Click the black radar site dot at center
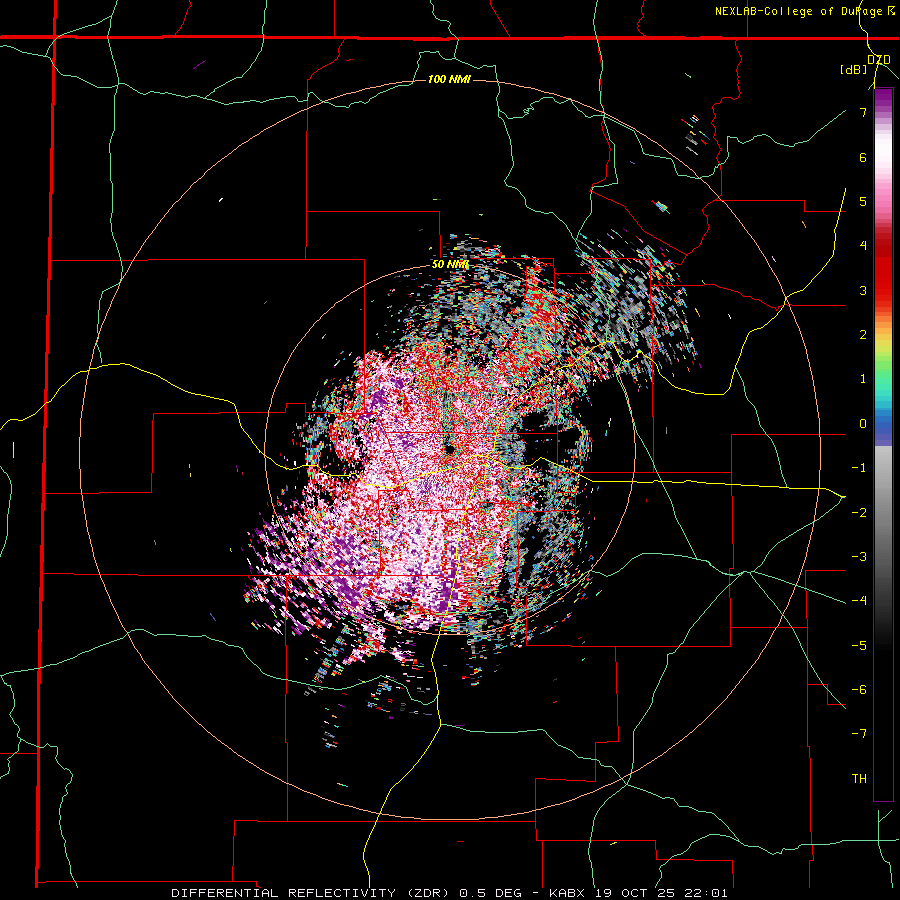The height and width of the screenshot is (900, 900). coord(449,449)
